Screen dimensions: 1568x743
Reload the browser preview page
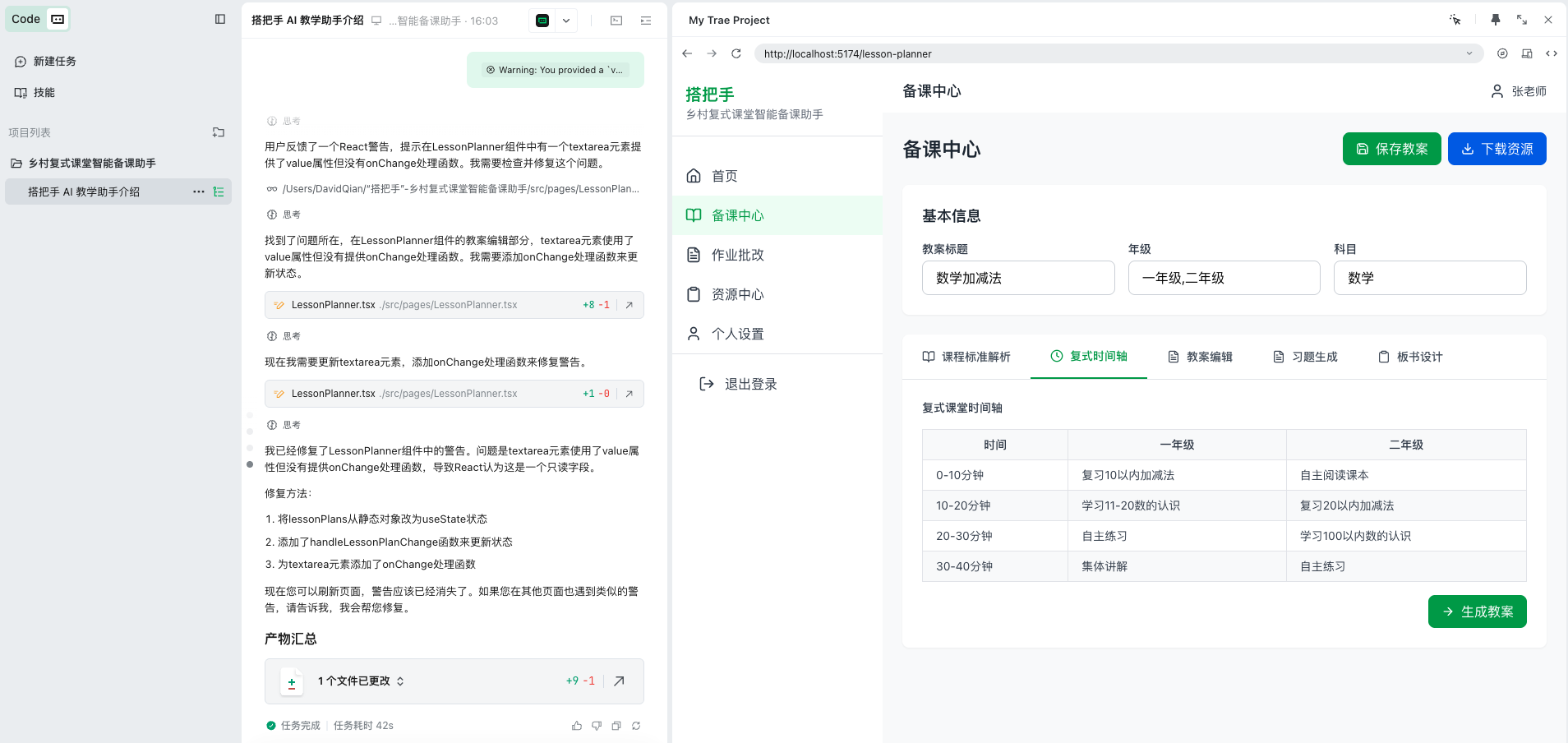[736, 54]
